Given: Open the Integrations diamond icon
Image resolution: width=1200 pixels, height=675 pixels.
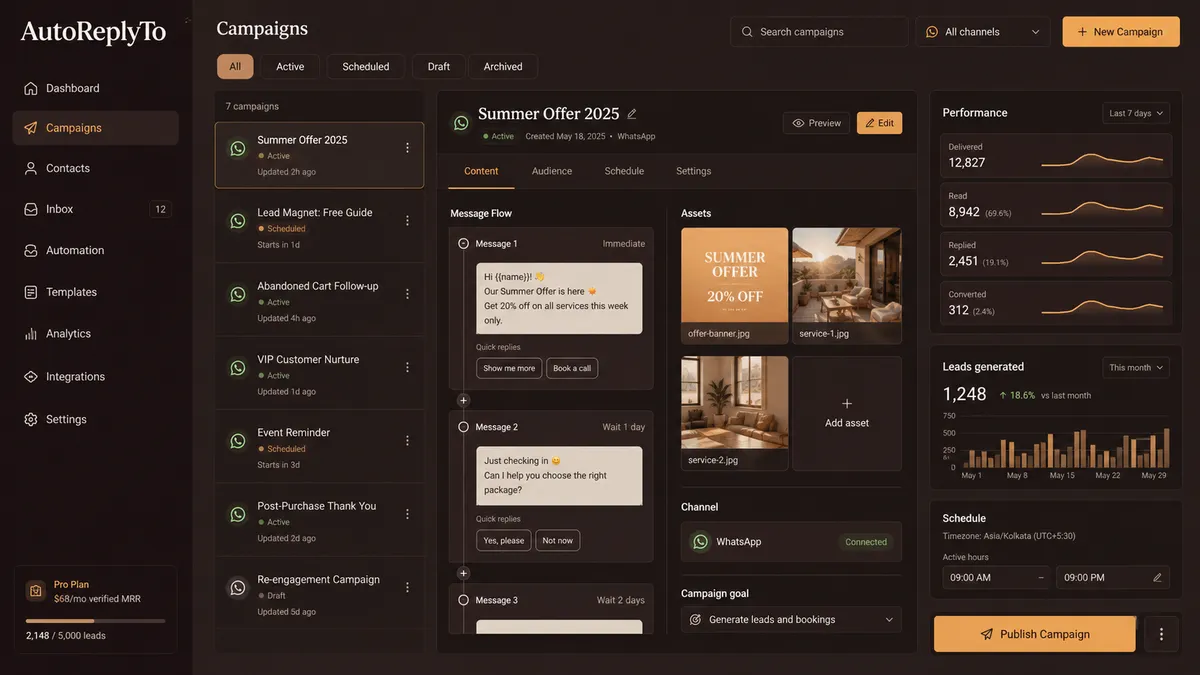Looking at the screenshot, I should [31, 376].
